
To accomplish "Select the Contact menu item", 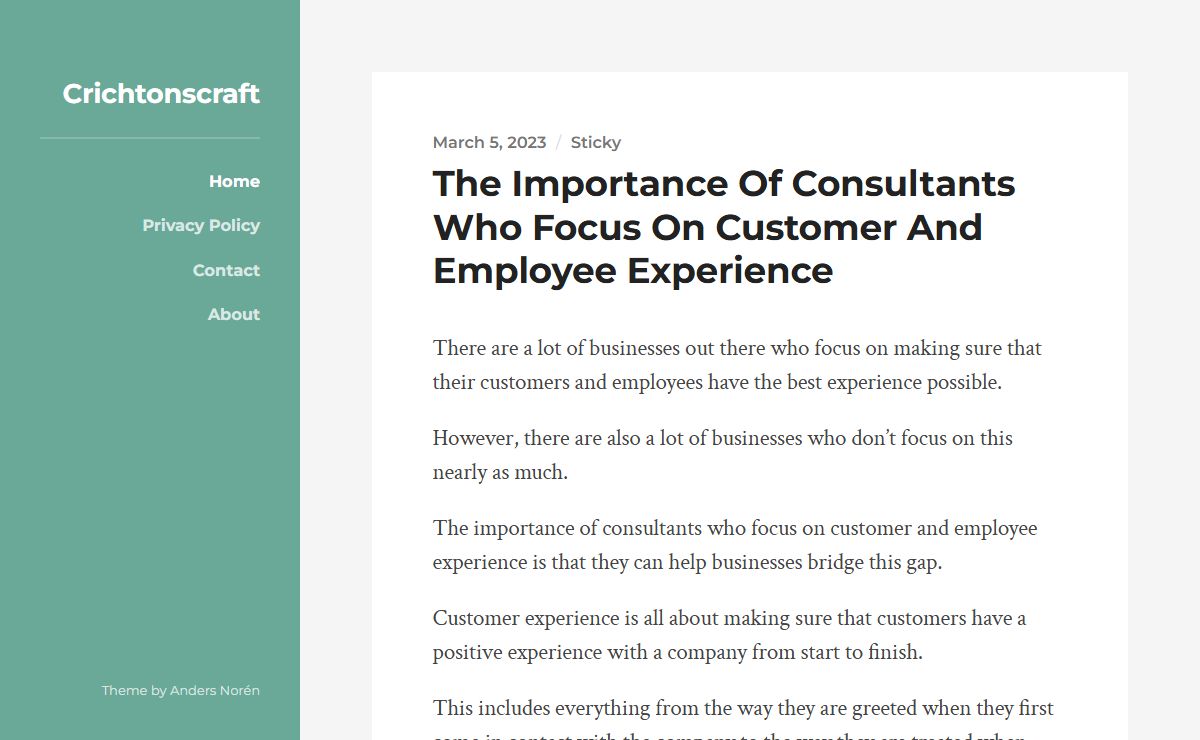I will tap(226, 270).
